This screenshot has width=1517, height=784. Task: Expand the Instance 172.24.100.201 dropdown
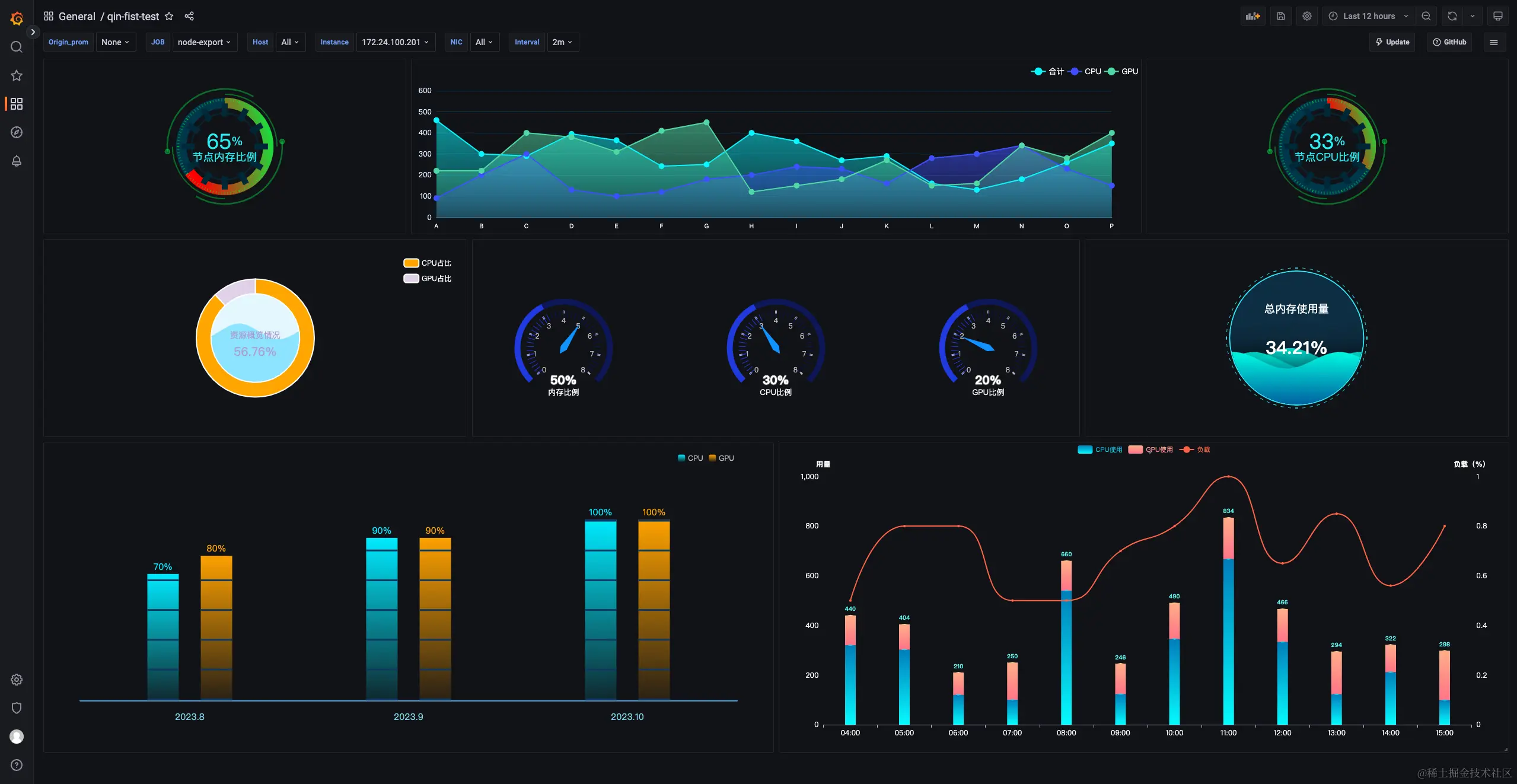coord(395,42)
